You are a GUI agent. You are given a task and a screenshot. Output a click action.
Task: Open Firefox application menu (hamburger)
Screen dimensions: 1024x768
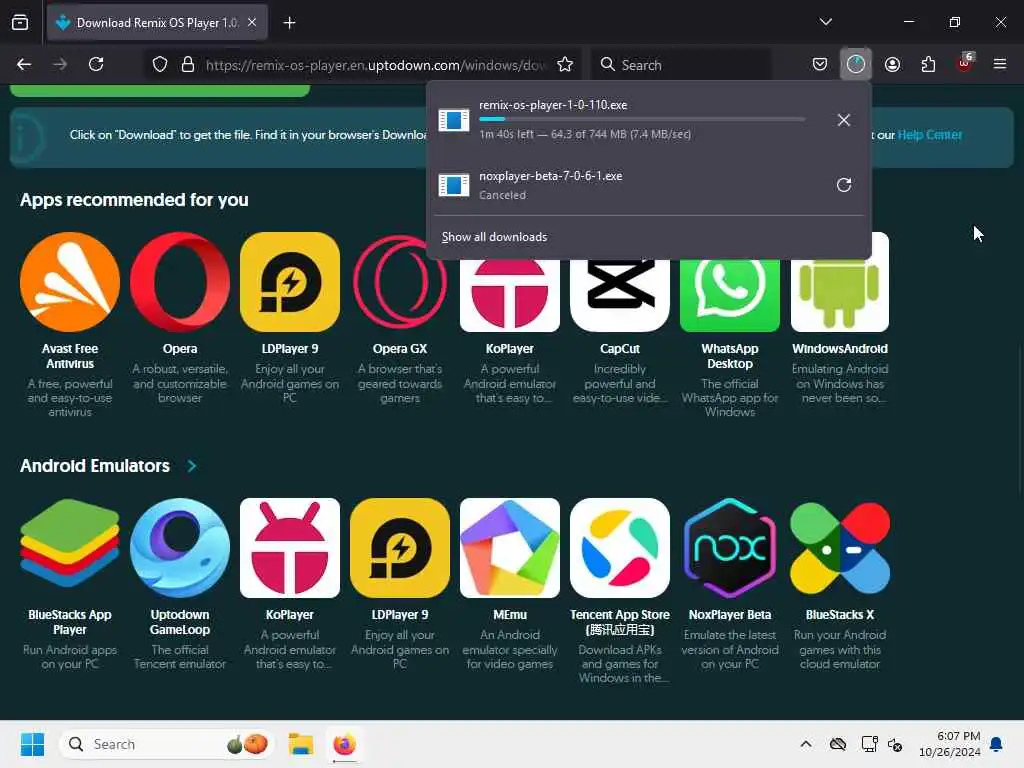point(1000,64)
